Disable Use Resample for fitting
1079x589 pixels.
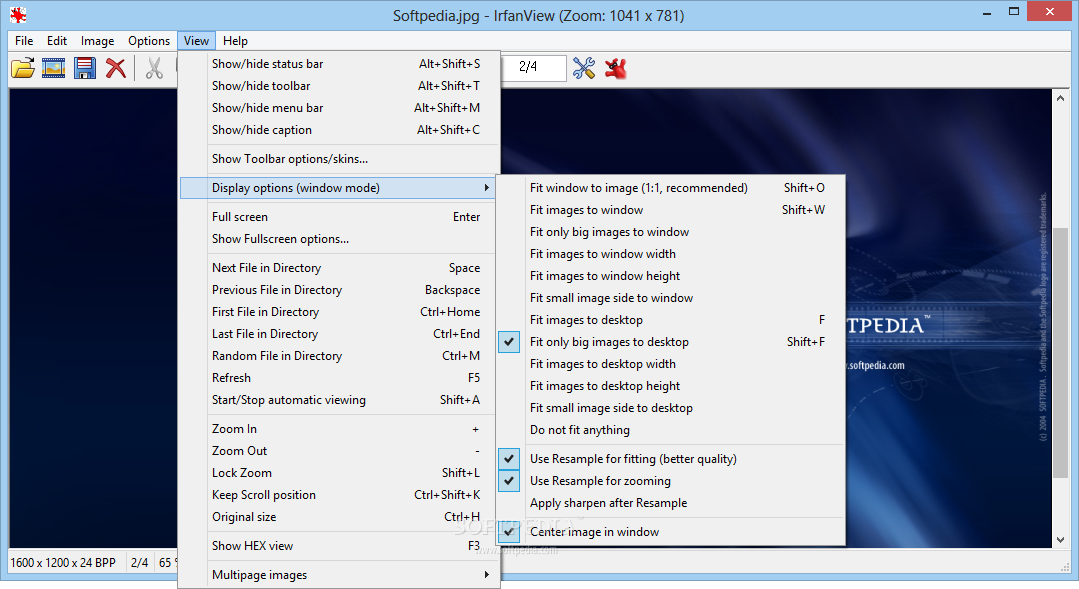tap(671, 459)
